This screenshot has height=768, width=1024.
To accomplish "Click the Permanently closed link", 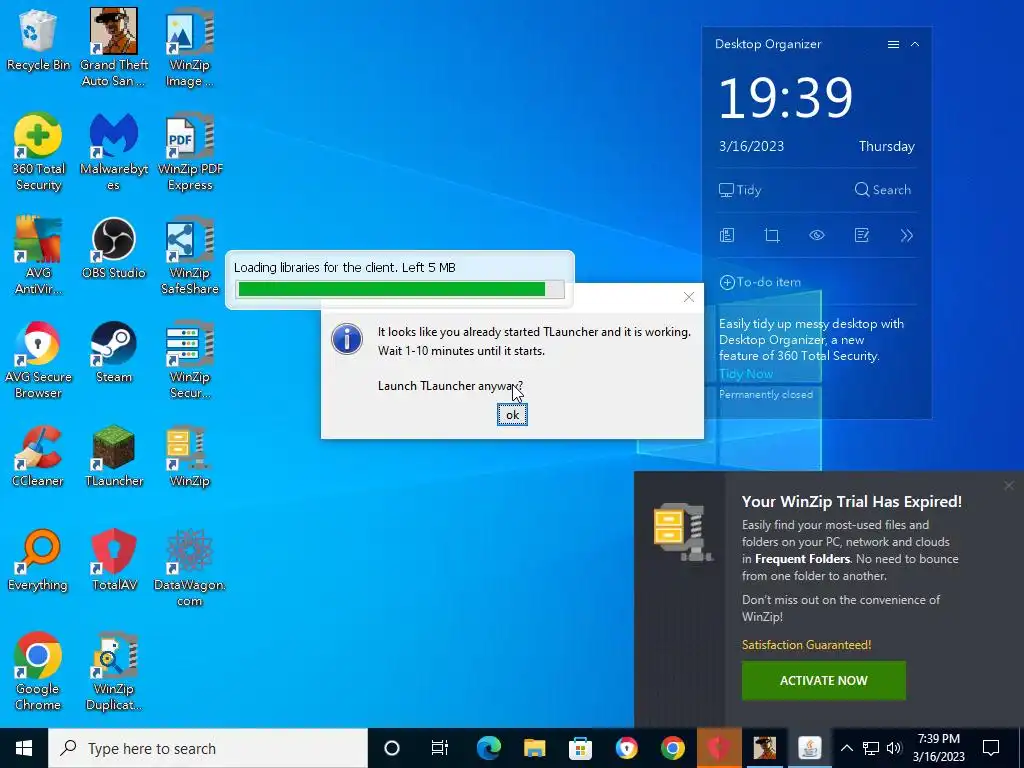I will (x=766, y=394).
